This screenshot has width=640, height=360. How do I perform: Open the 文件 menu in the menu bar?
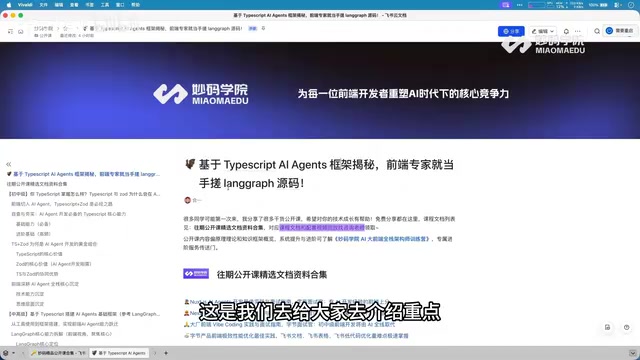tap(44, 5)
